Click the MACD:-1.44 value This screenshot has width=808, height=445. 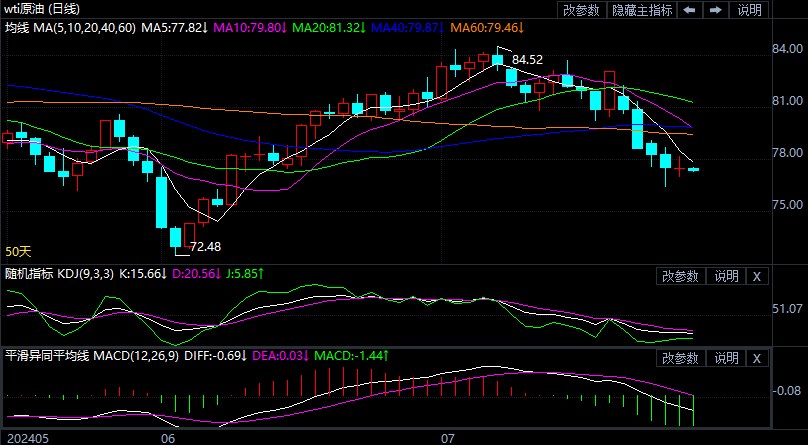click(351, 355)
